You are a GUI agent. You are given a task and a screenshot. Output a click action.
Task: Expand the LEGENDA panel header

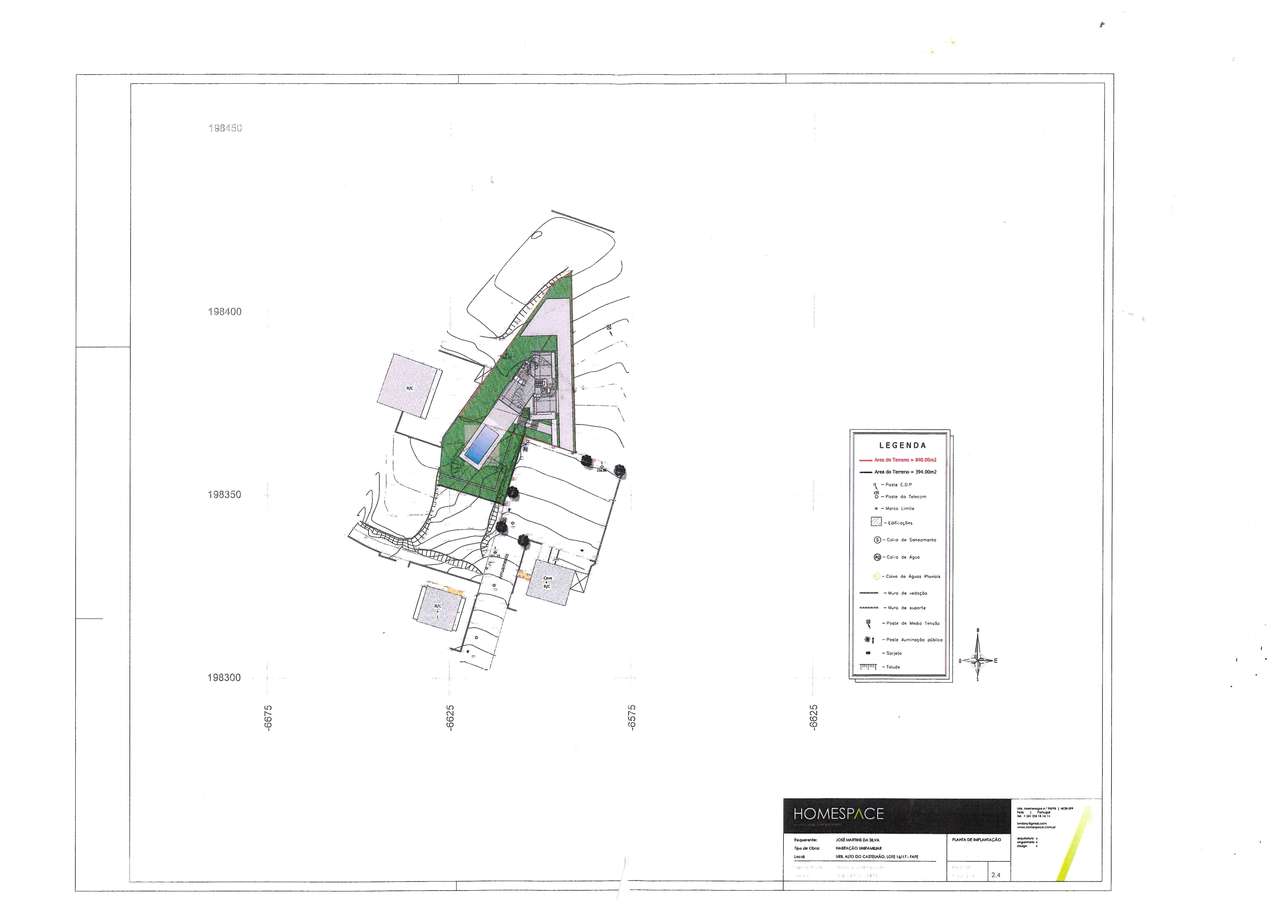(x=903, y=444)
